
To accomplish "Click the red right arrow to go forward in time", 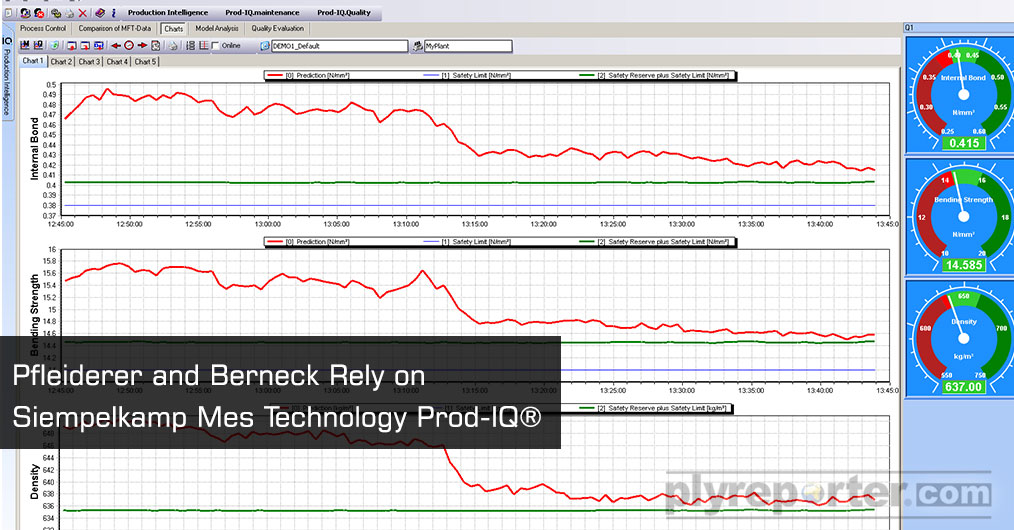I will 142,46.
